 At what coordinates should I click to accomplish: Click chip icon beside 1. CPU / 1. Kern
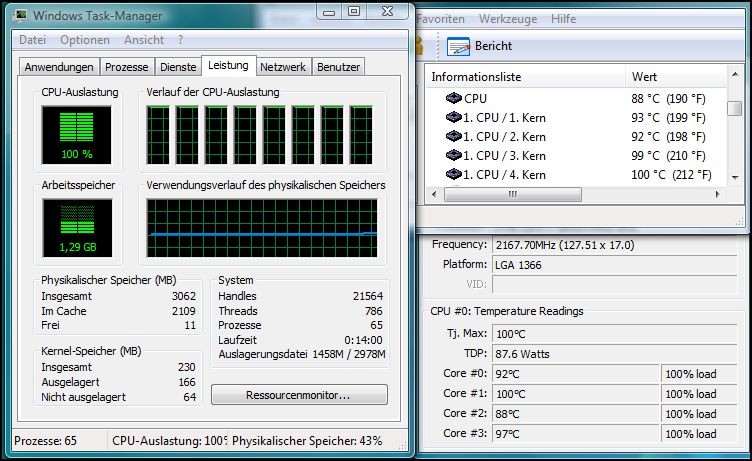point(453,117)
